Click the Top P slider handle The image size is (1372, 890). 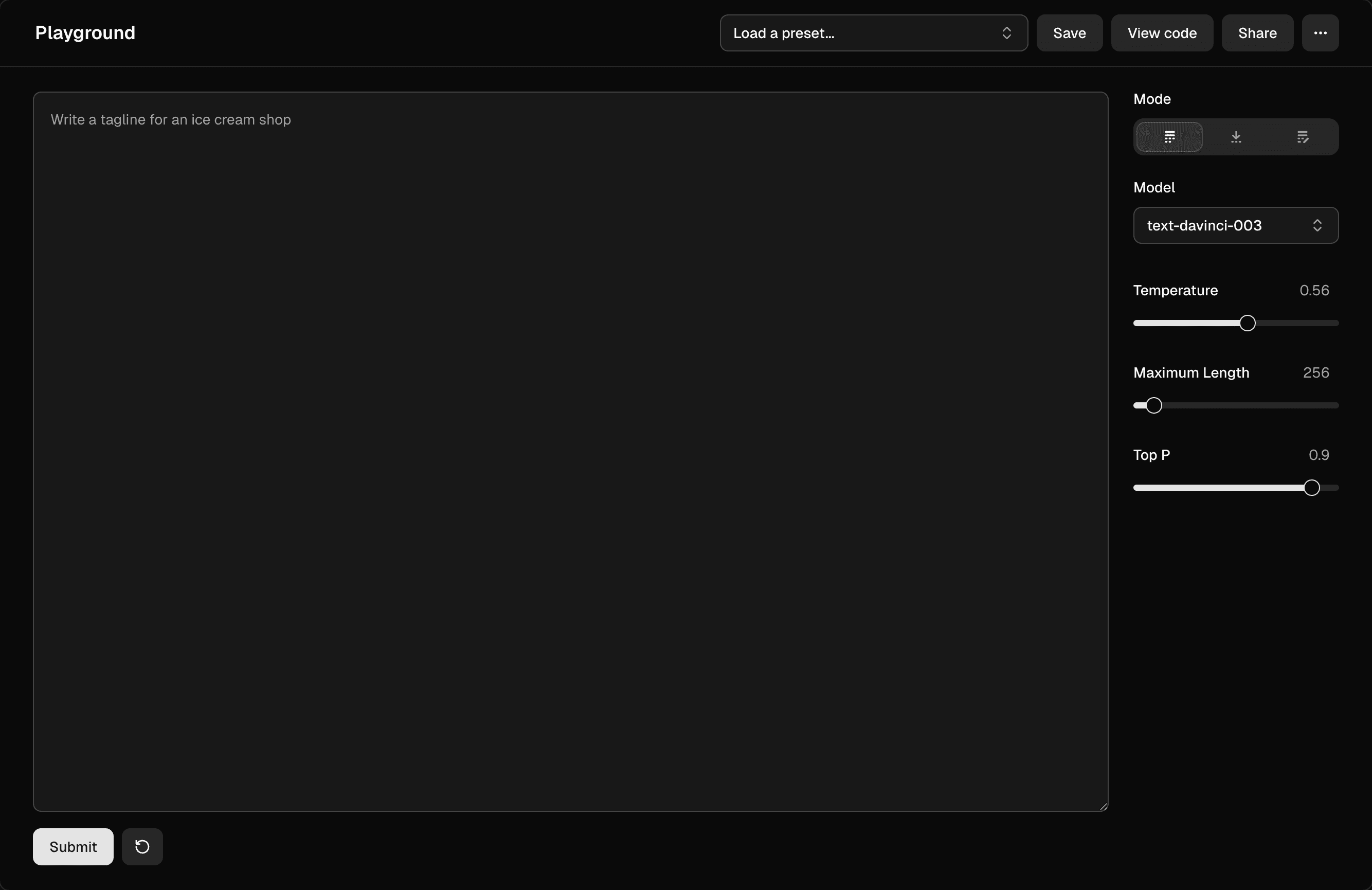point(1311,487)
